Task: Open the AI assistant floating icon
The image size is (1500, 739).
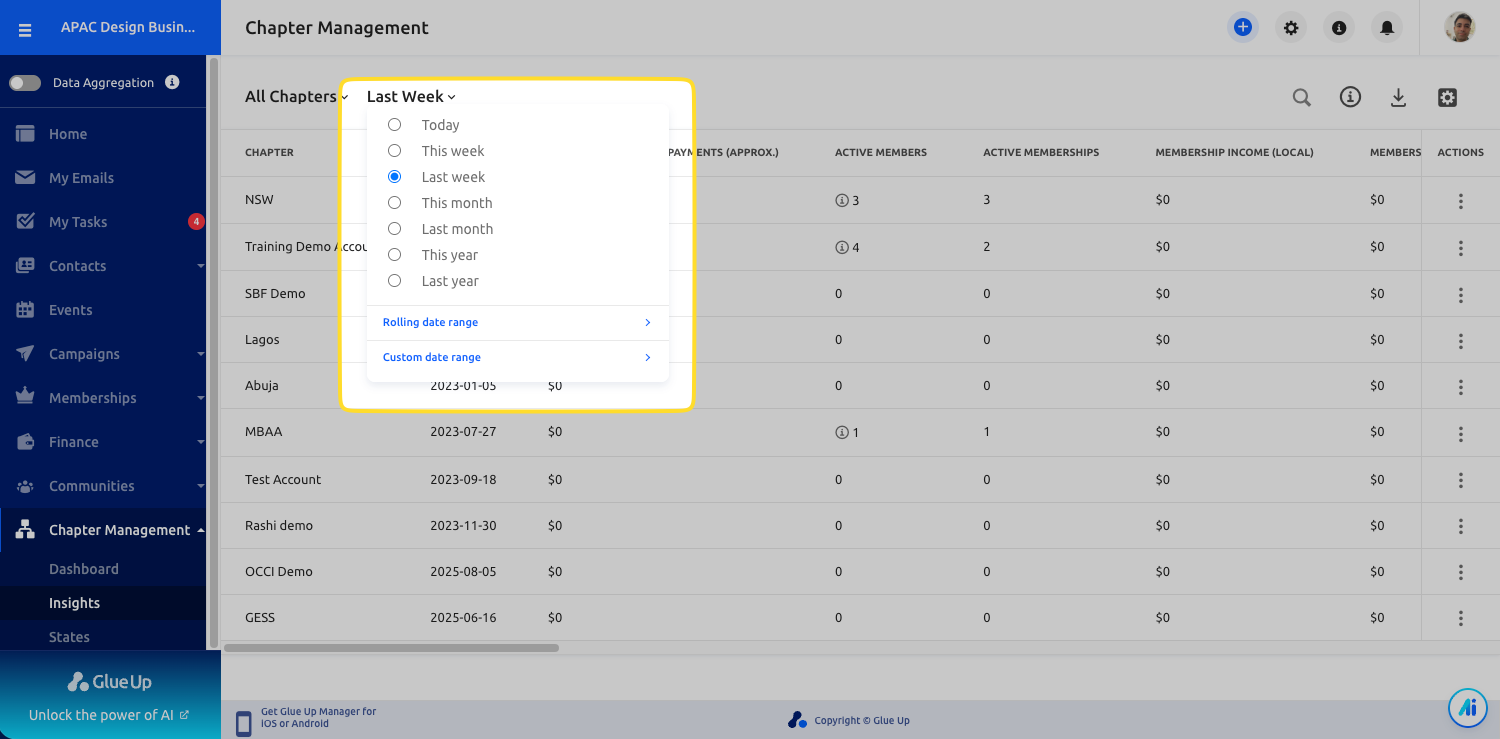Action: [1468, 707]
